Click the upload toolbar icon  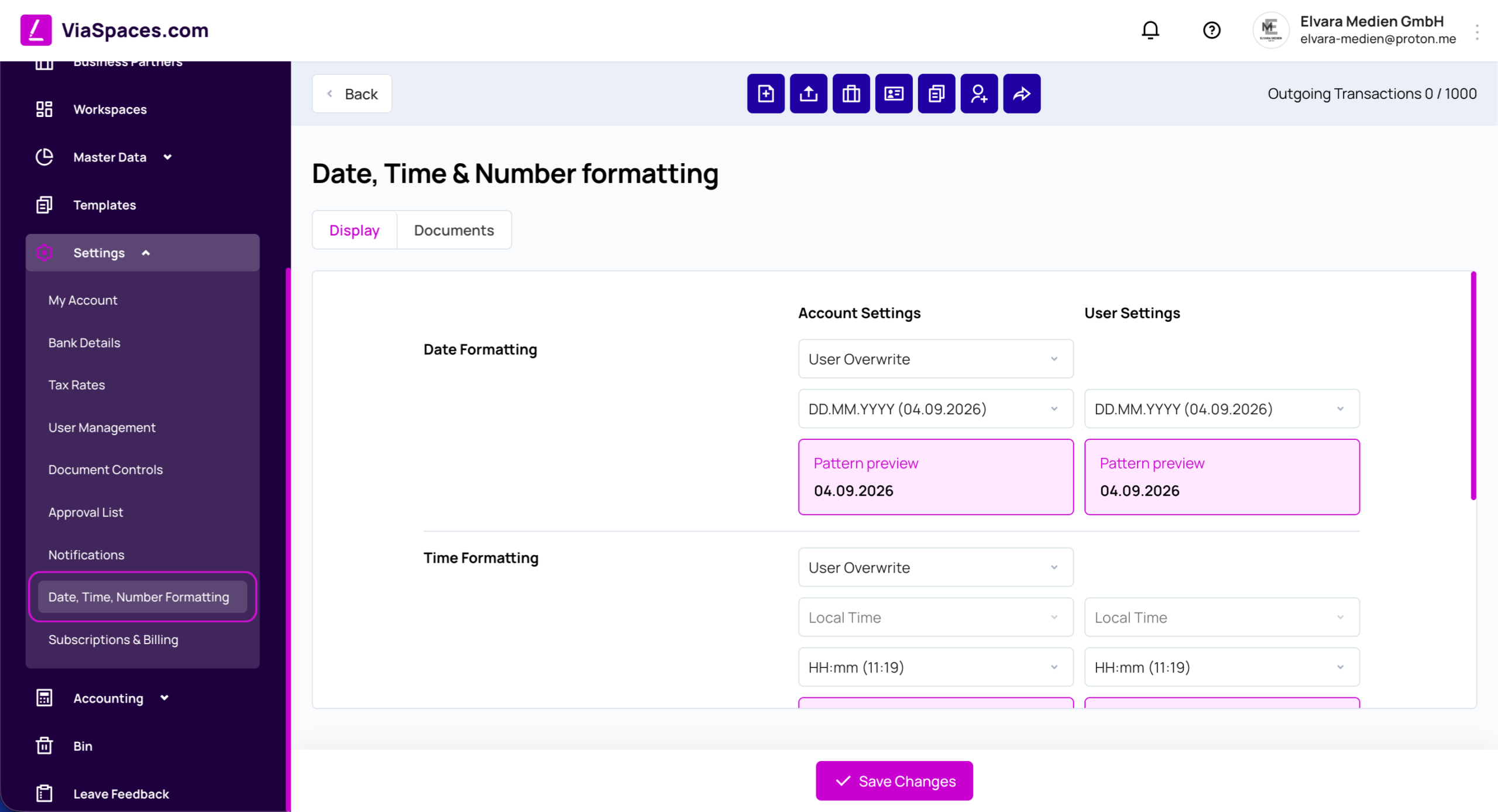click(808, 94)
